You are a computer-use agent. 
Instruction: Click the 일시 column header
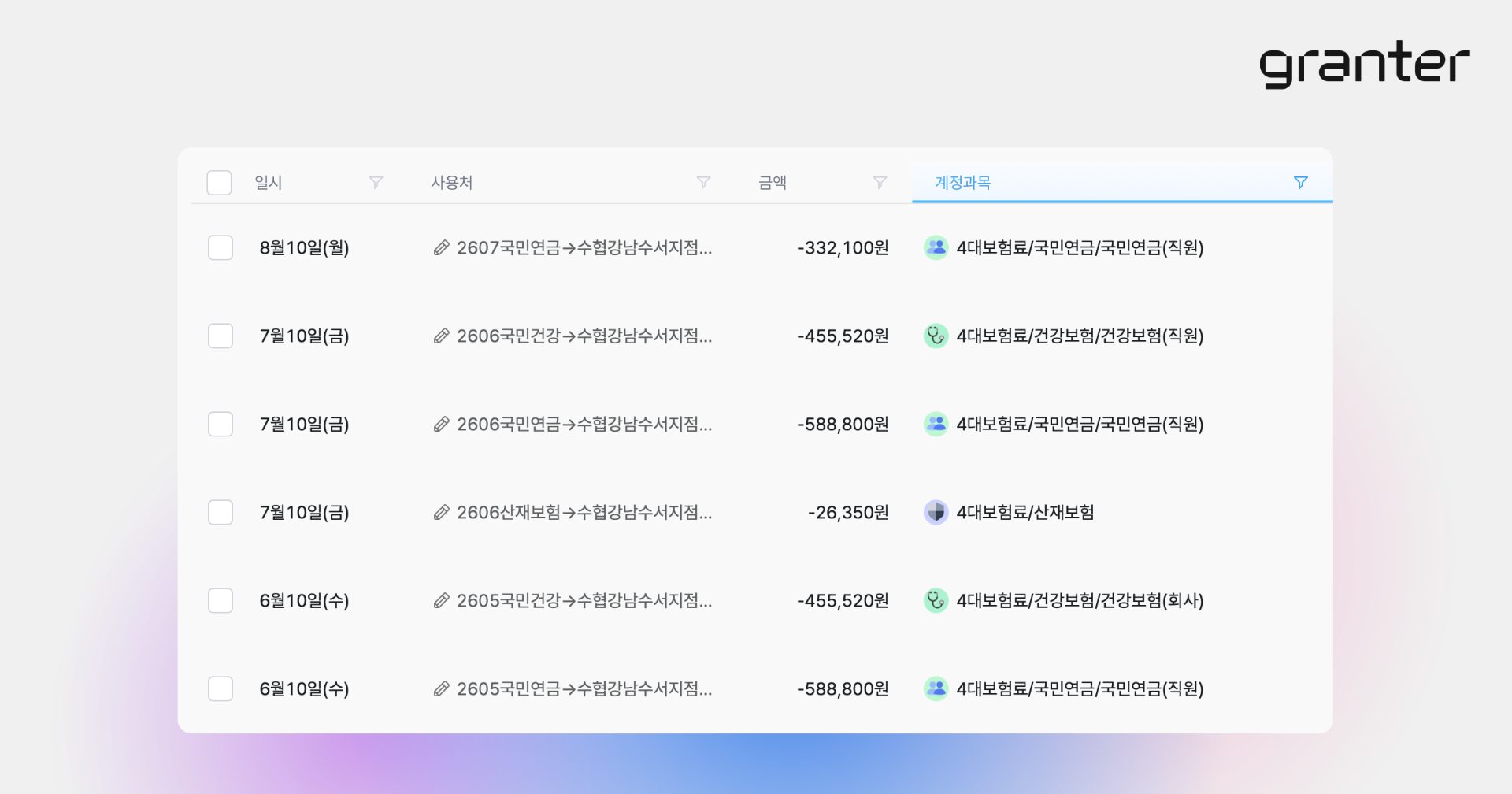tap(269, 183)
